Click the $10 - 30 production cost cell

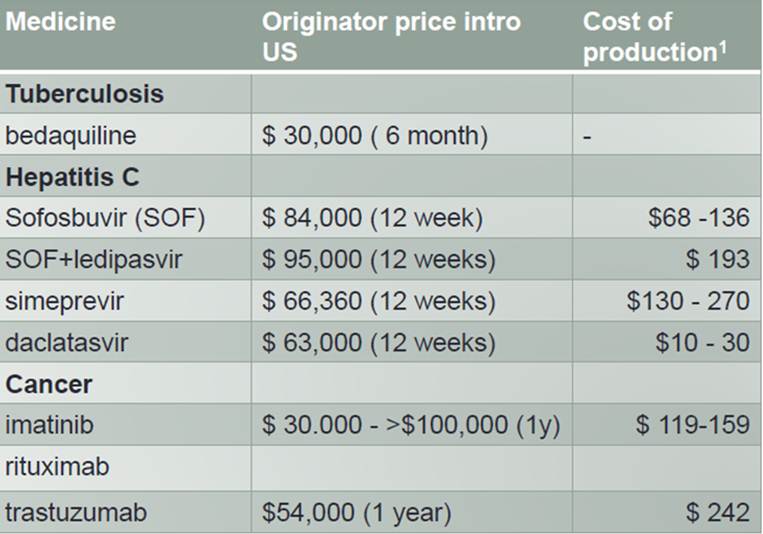(702, 343)
